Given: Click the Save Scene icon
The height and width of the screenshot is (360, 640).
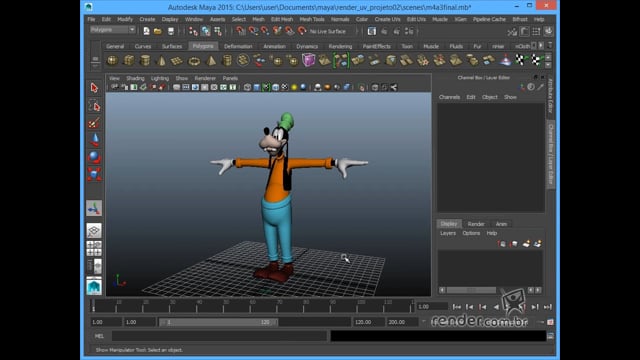Looking at the screenshot, I should point(171,31).
